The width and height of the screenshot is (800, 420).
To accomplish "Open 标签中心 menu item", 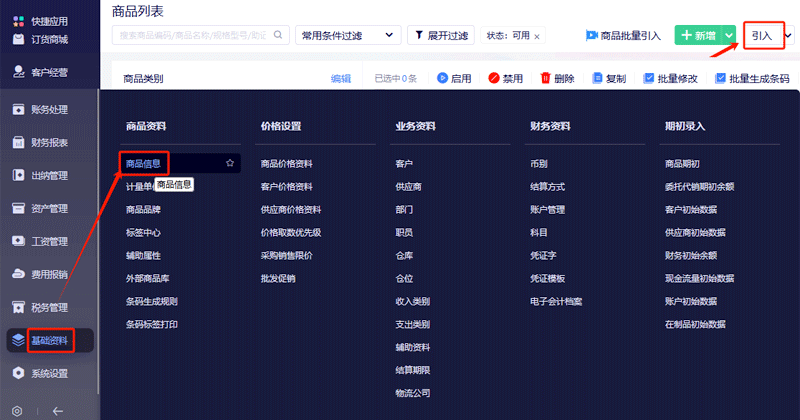I will (143, 232).
